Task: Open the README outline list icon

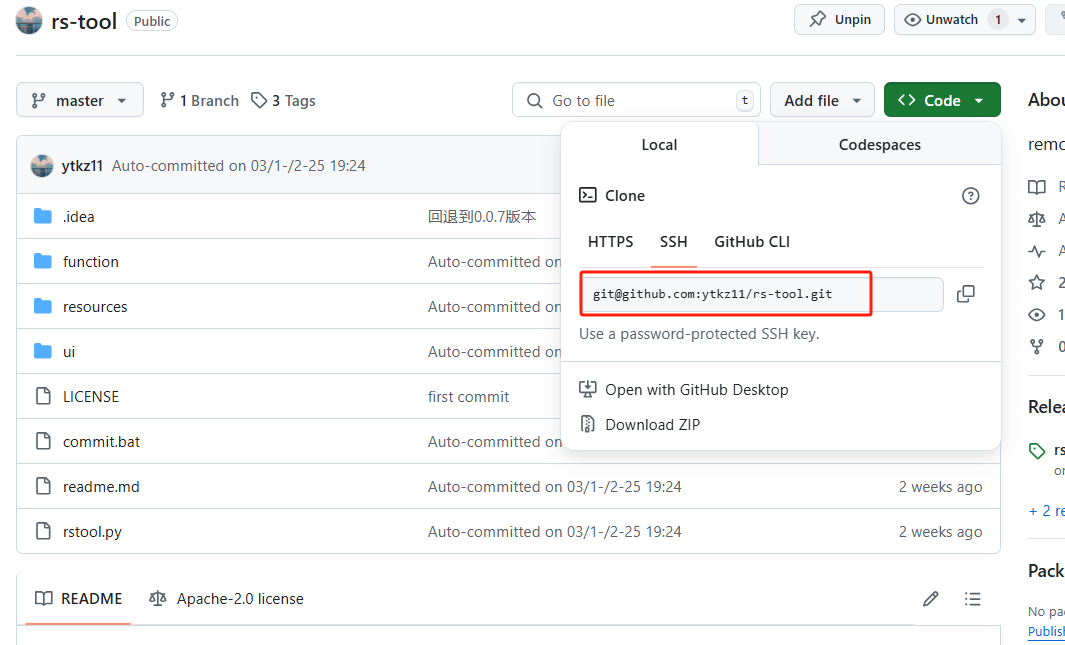Action: [x=973, y=599]
